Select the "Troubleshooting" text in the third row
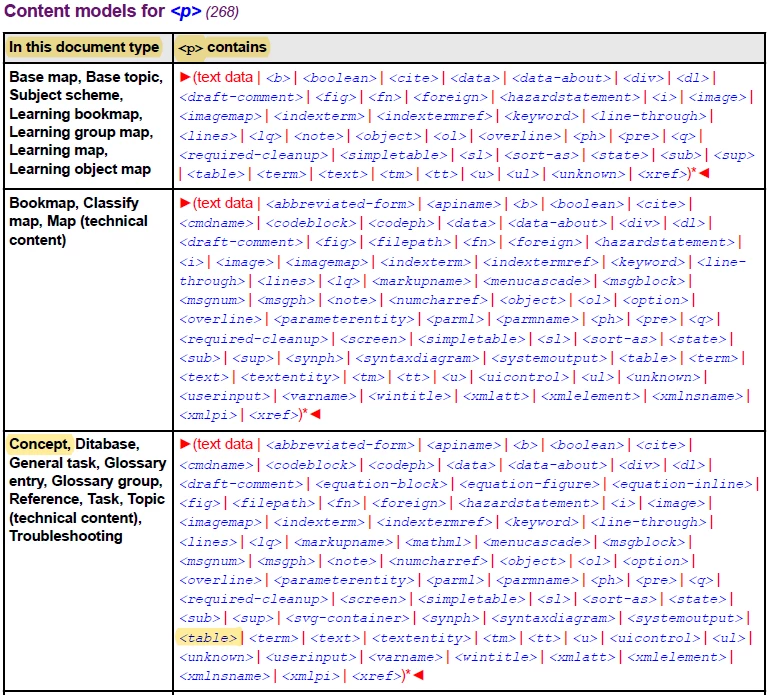 tap(66, 536)
